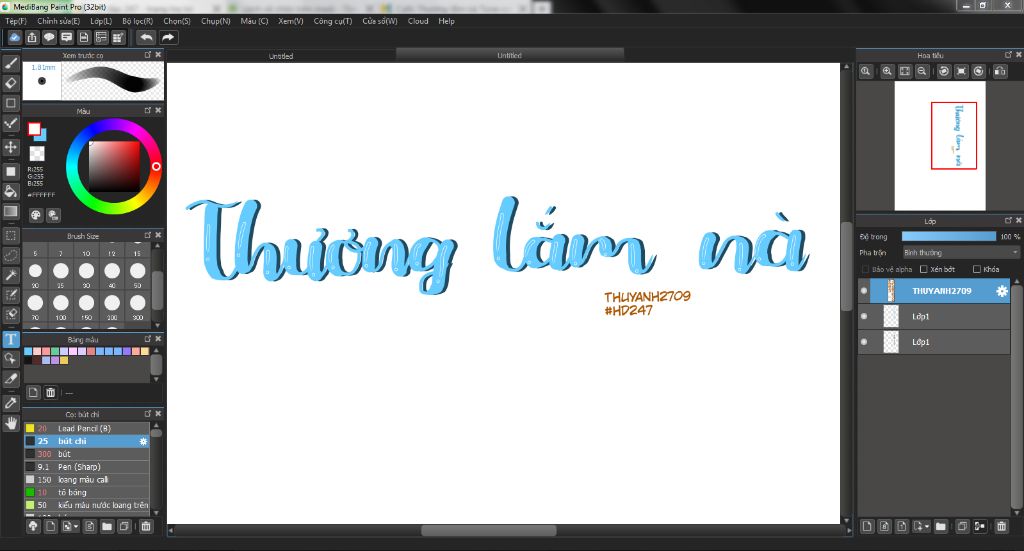Enable the Xén bớt checkbox
Image resolution: width=1024 pixels, height=551 pixels.
tap(923, 269)
